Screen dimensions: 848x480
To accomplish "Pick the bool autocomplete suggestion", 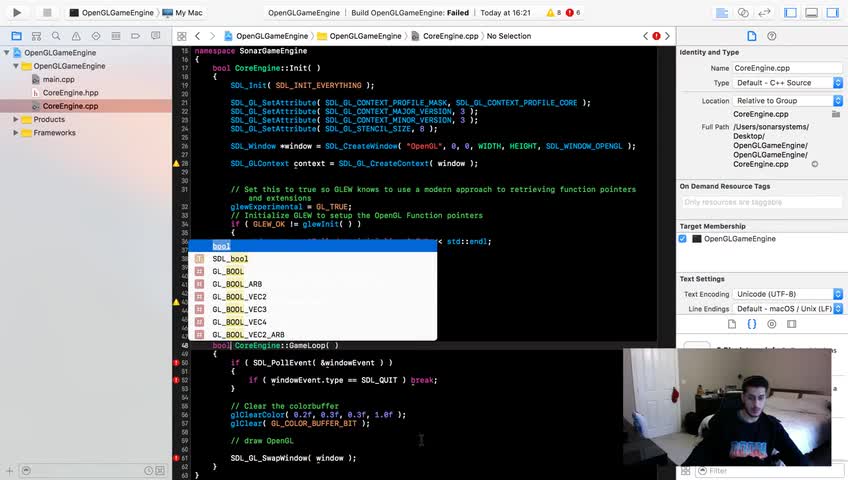I will [313, 246].
